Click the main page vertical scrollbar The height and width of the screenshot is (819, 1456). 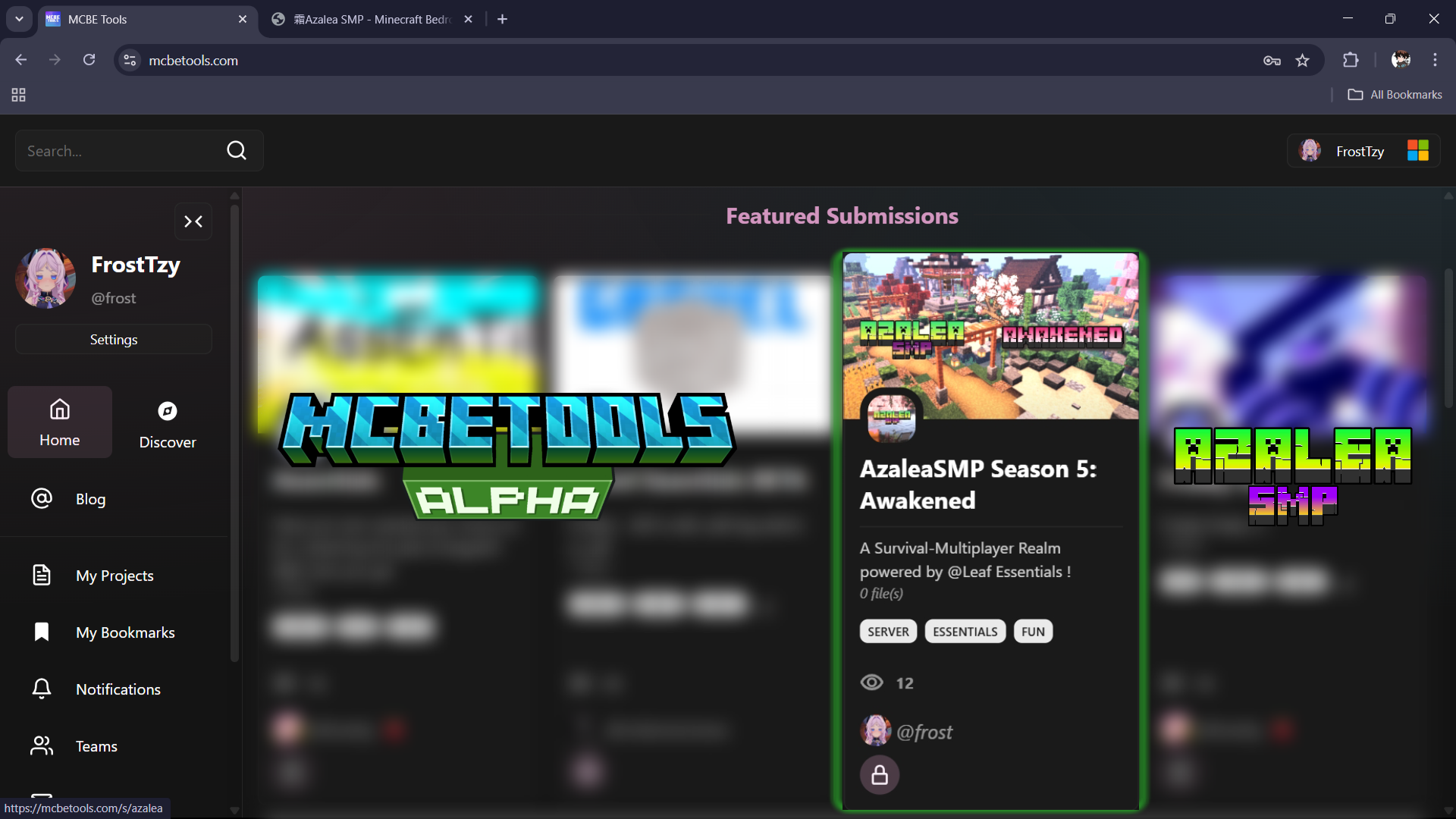(1448, 338)
